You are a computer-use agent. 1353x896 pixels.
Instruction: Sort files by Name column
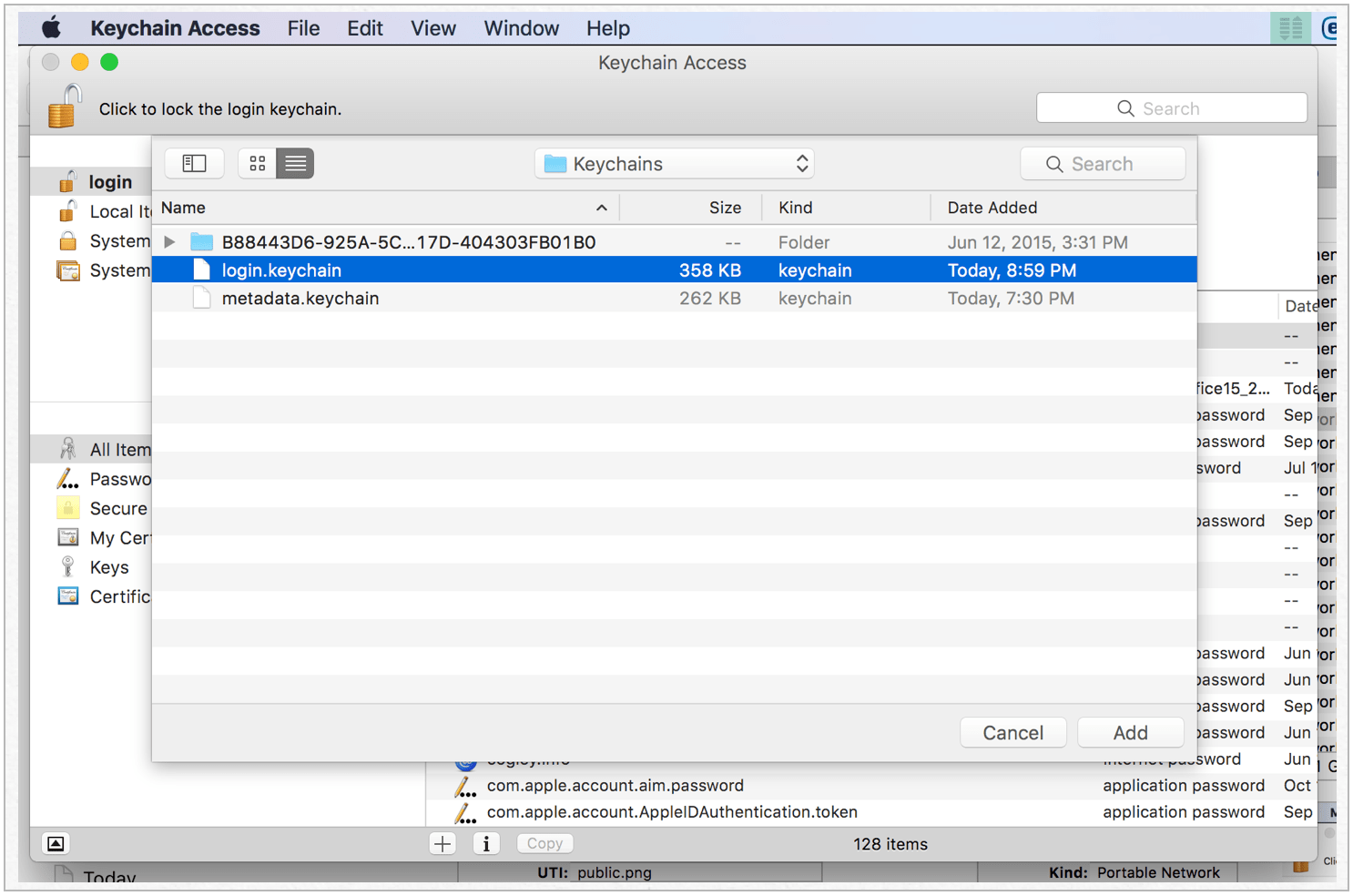385,208
